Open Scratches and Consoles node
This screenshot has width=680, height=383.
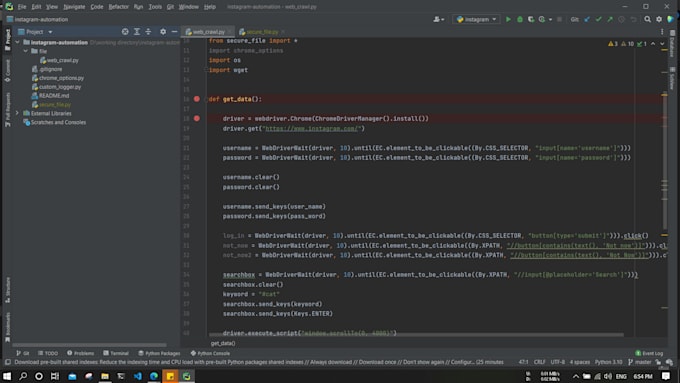pos(58,122)
